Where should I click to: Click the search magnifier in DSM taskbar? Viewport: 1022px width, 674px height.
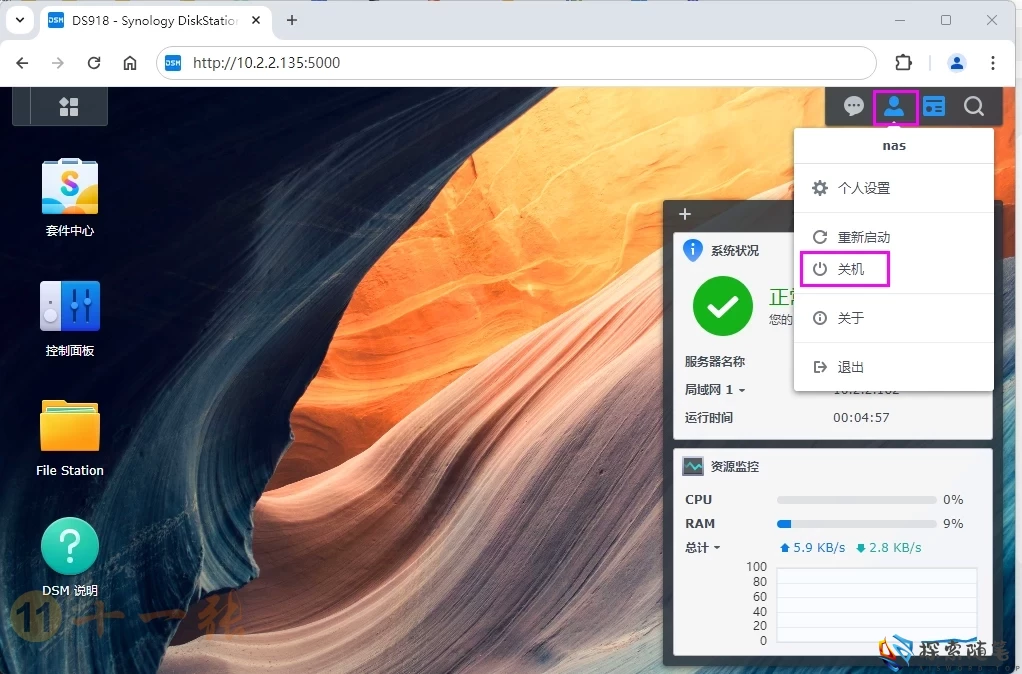click(974, 106)
